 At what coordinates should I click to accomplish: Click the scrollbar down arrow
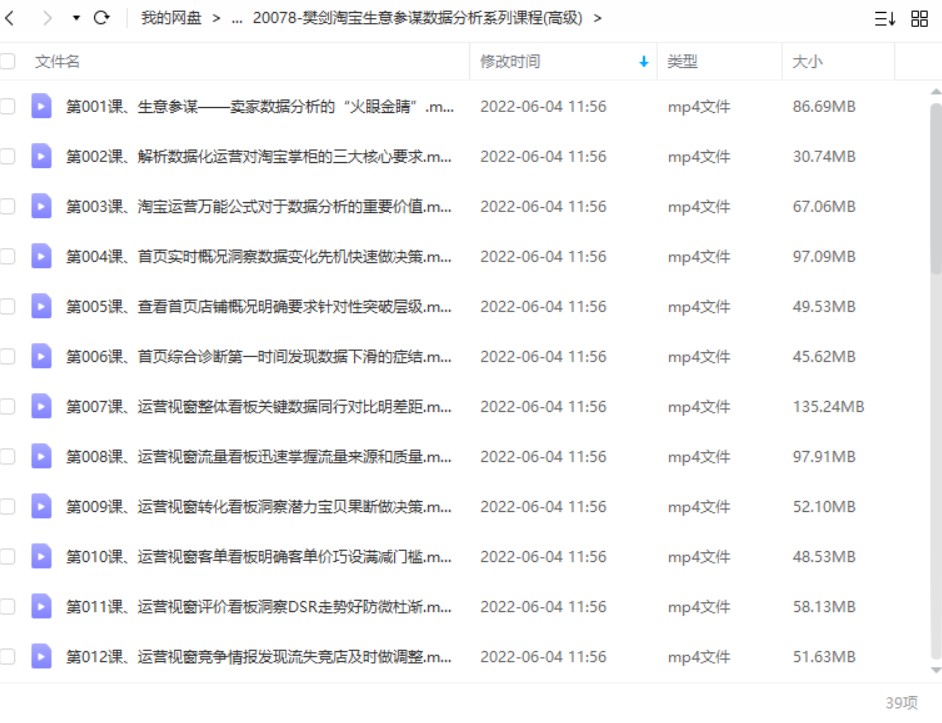coord(935,670)
